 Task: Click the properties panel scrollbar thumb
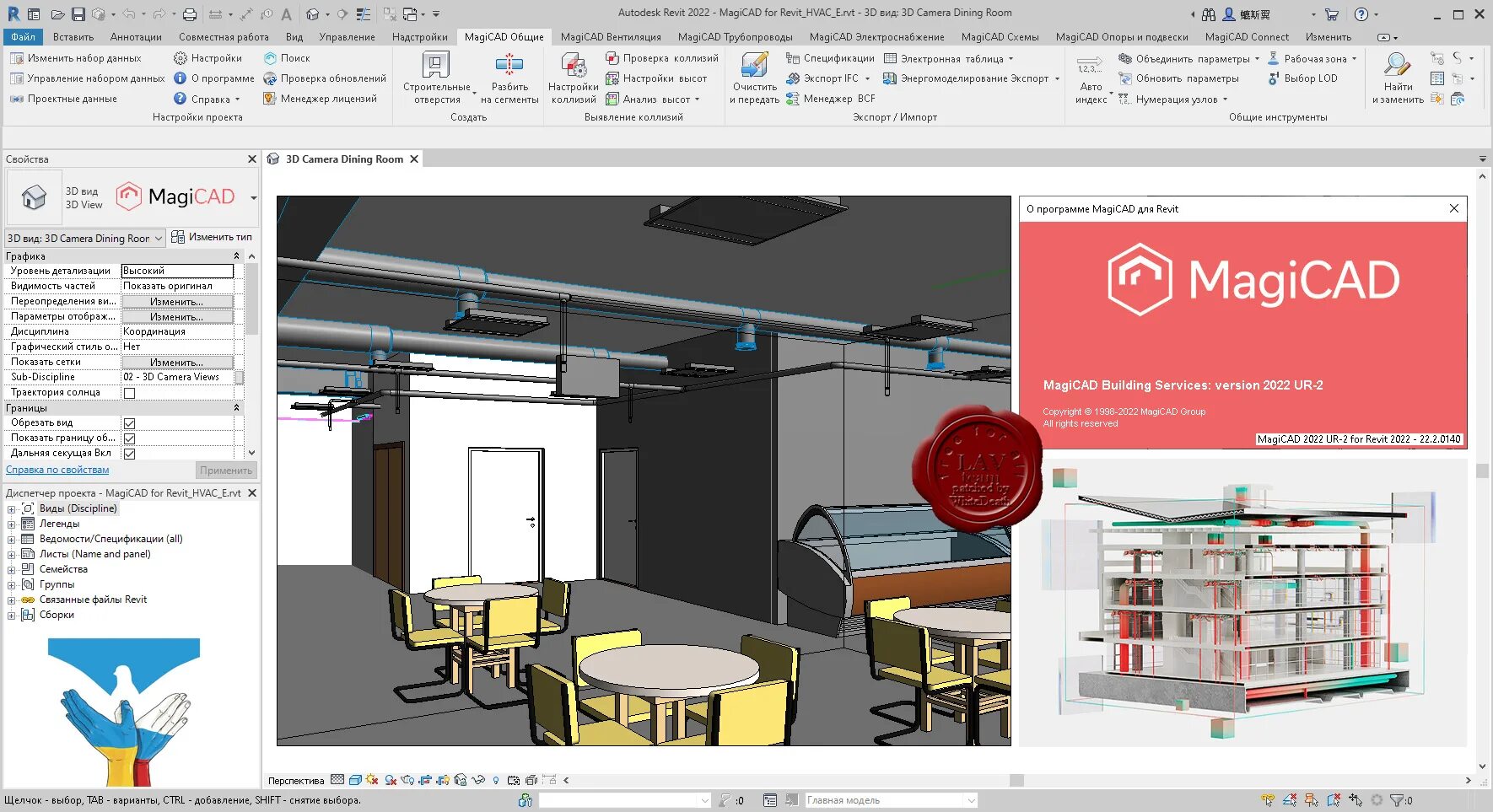(x=251, y=299)
